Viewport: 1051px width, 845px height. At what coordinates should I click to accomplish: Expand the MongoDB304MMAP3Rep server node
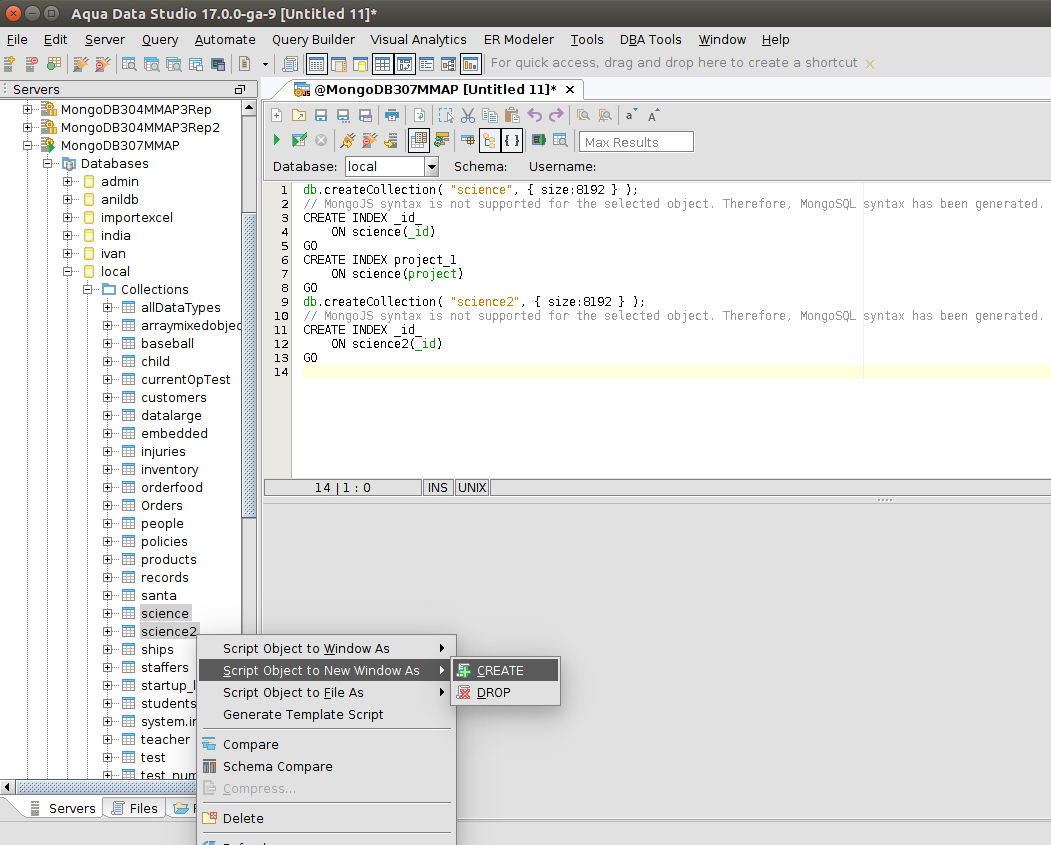click(x=27, y=109)
